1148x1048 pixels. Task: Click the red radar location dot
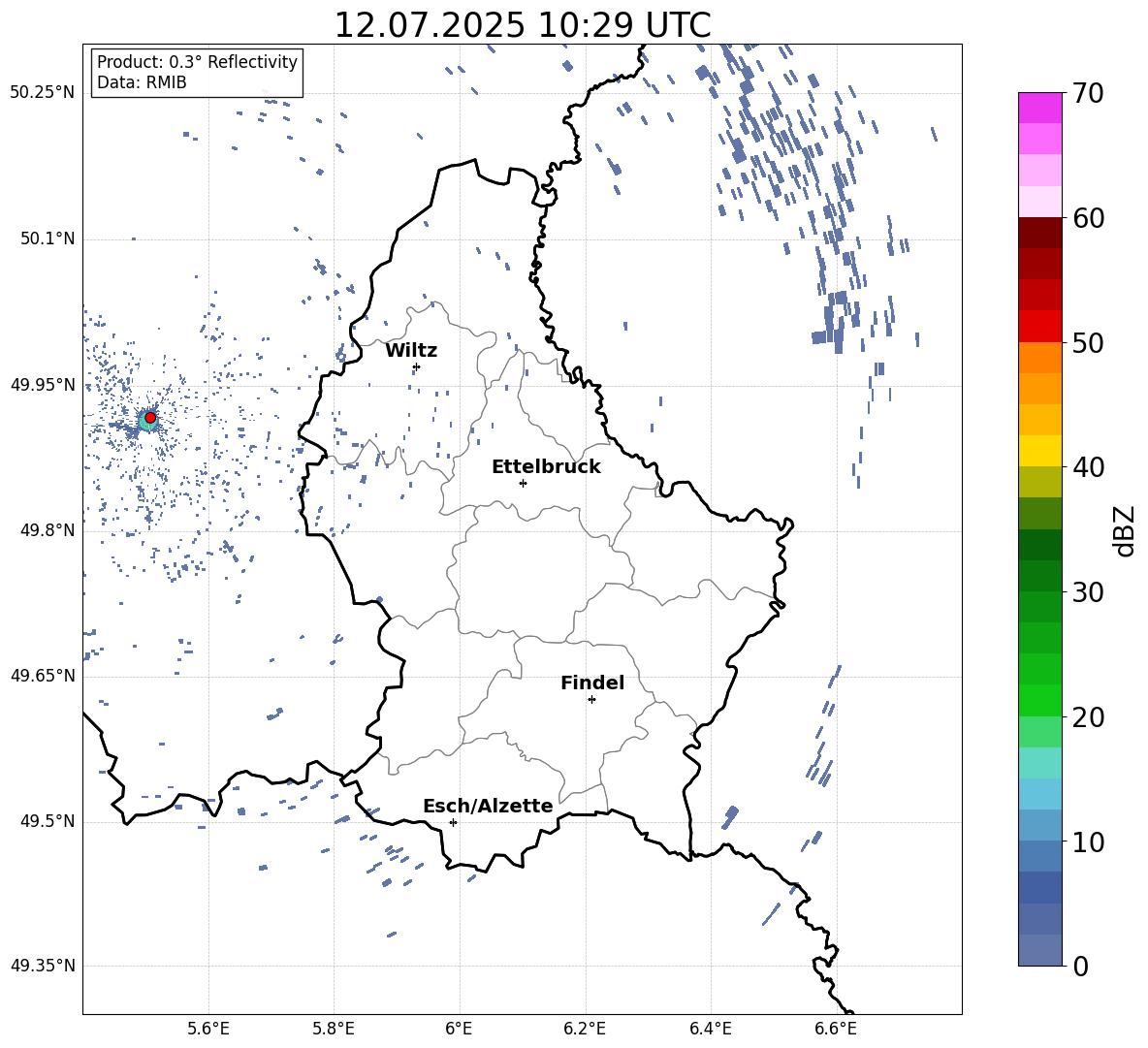coord(150,417)
